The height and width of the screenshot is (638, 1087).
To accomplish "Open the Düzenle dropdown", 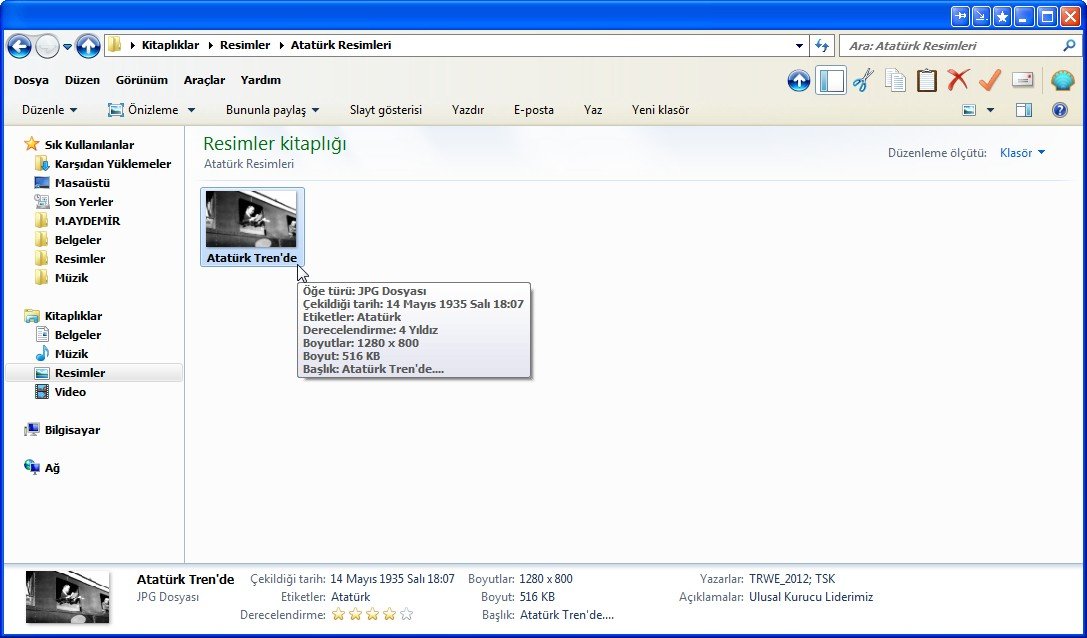I will click(x=50, y=110).
